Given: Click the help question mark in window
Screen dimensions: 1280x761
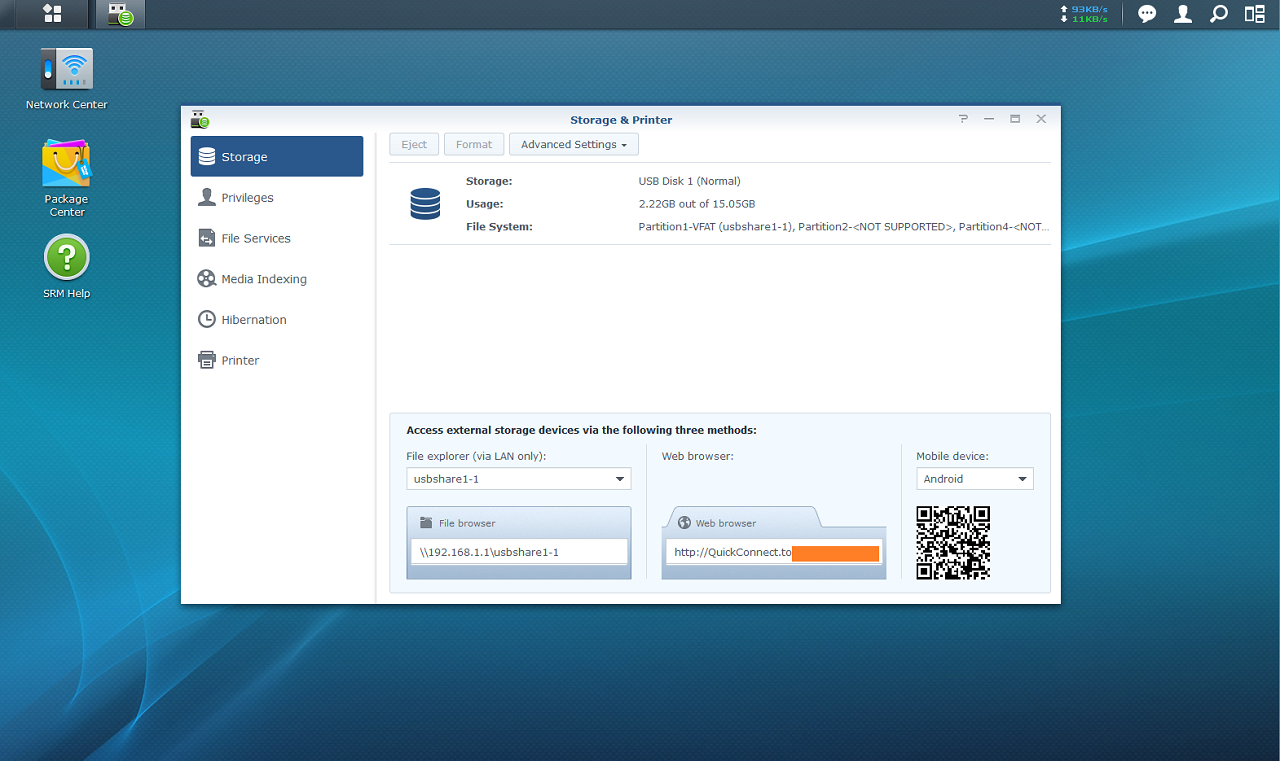Looking at the screenshot, I should [x=963, y=119].
